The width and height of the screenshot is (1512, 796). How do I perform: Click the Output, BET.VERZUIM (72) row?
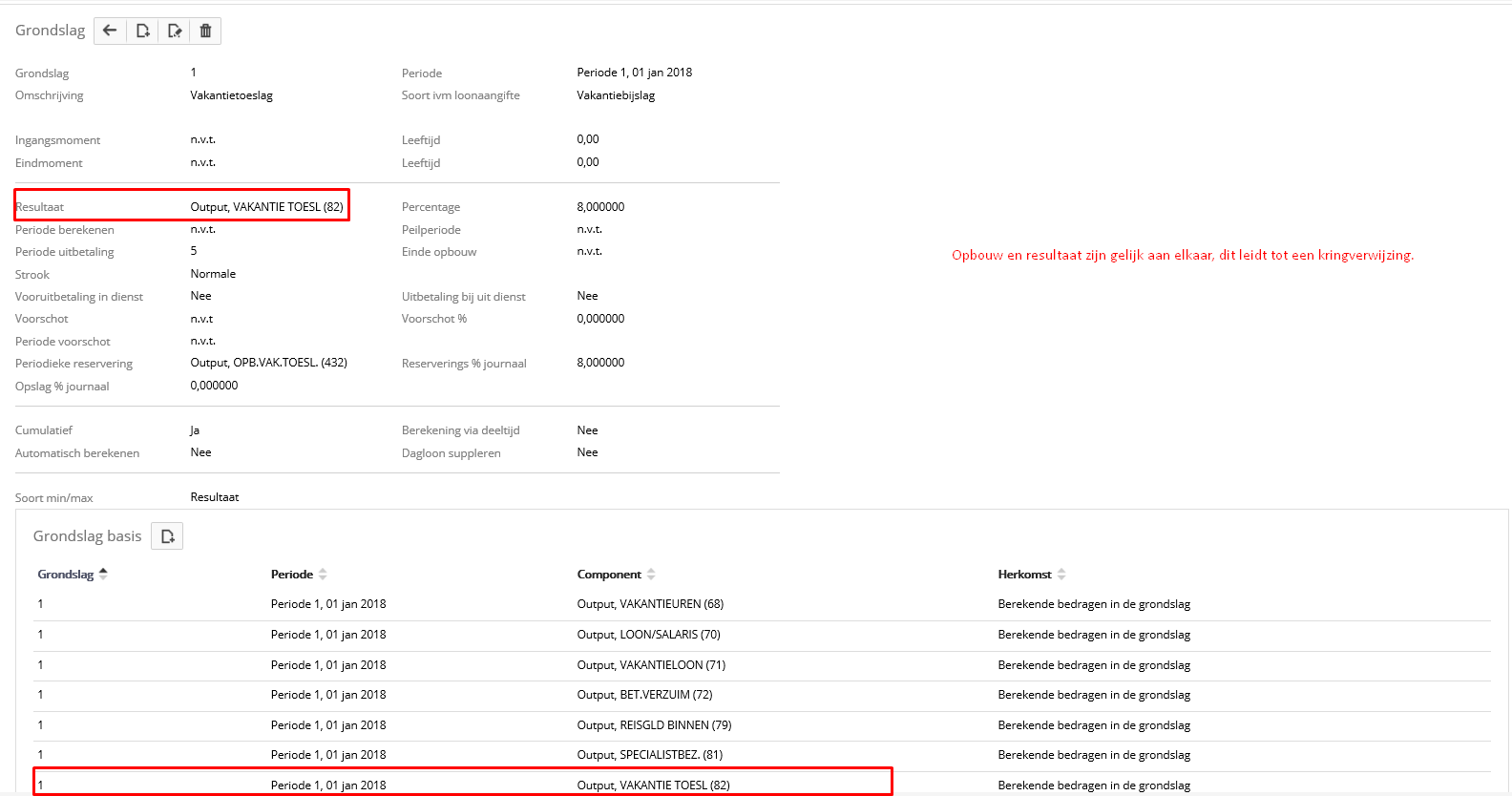pyautogui.click(x=644, y=695)
